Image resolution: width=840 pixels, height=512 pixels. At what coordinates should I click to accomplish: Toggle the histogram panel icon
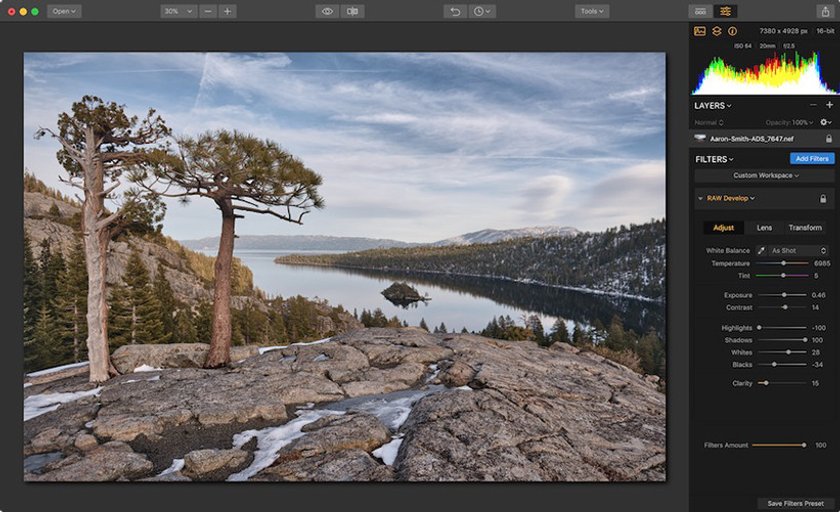tap(700, 31)
